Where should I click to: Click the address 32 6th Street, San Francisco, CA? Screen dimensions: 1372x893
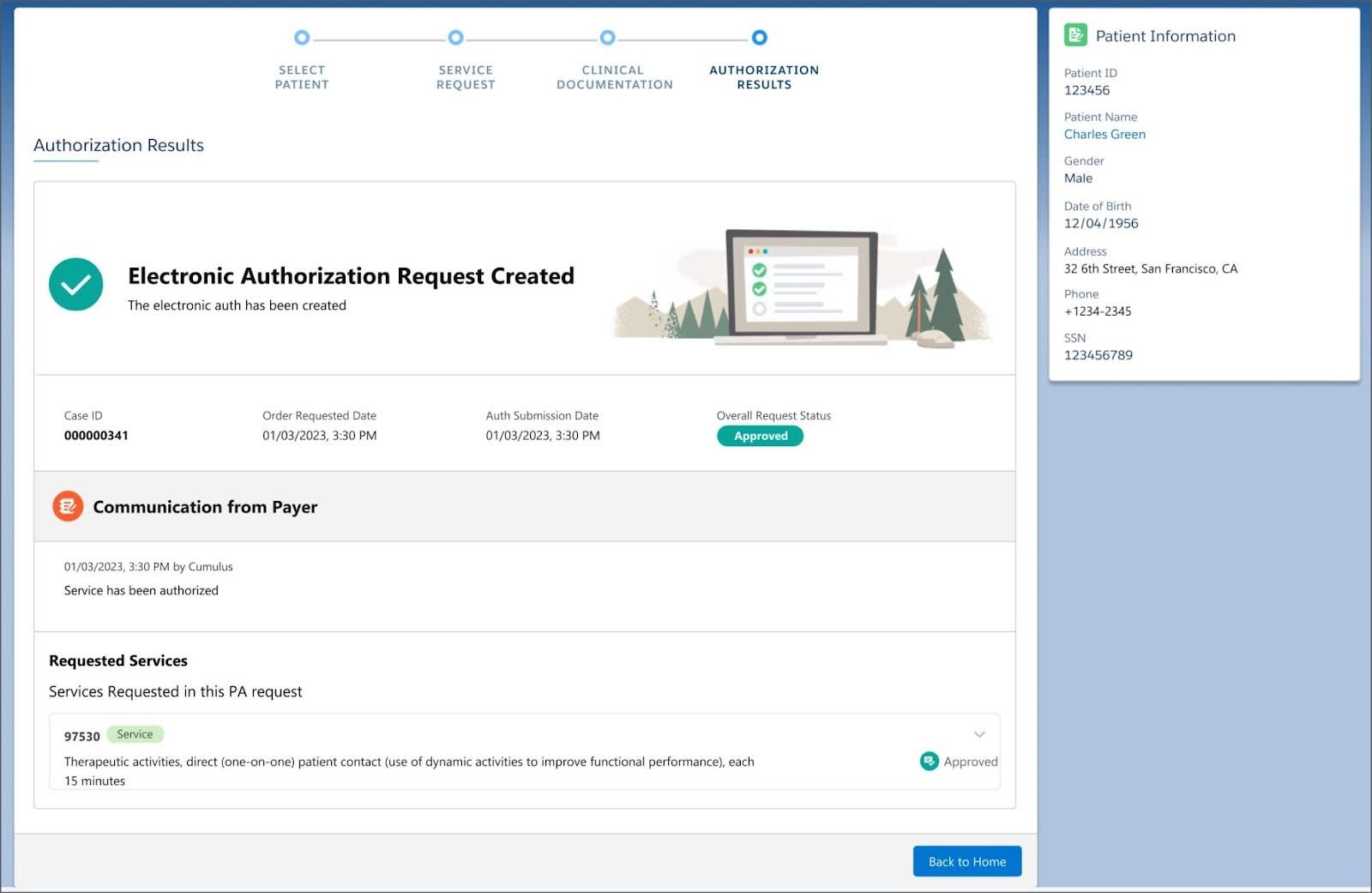(x=1151, y=269)
